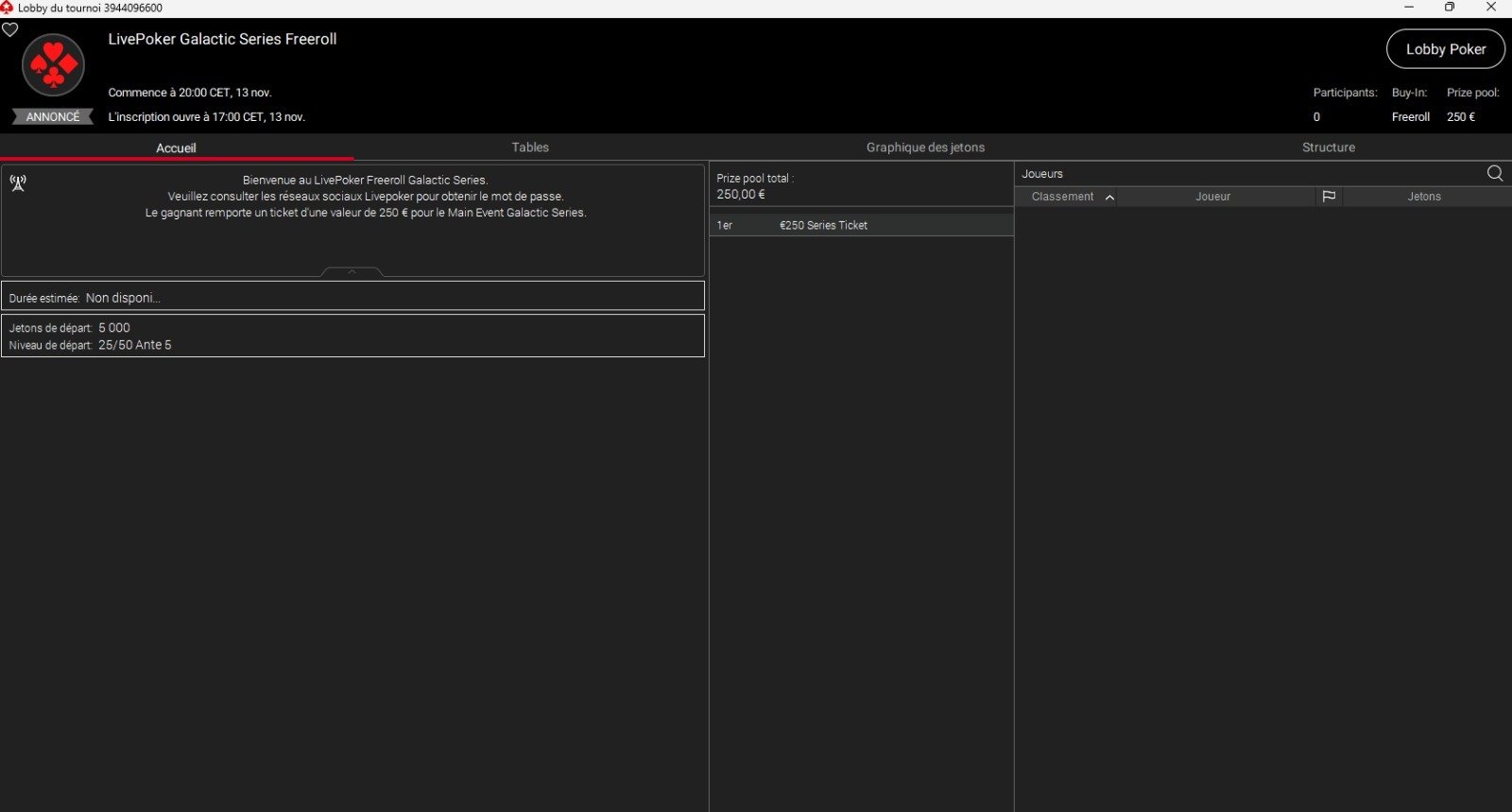Add tournament to favorites with heart icon

[x=9, y=29]
